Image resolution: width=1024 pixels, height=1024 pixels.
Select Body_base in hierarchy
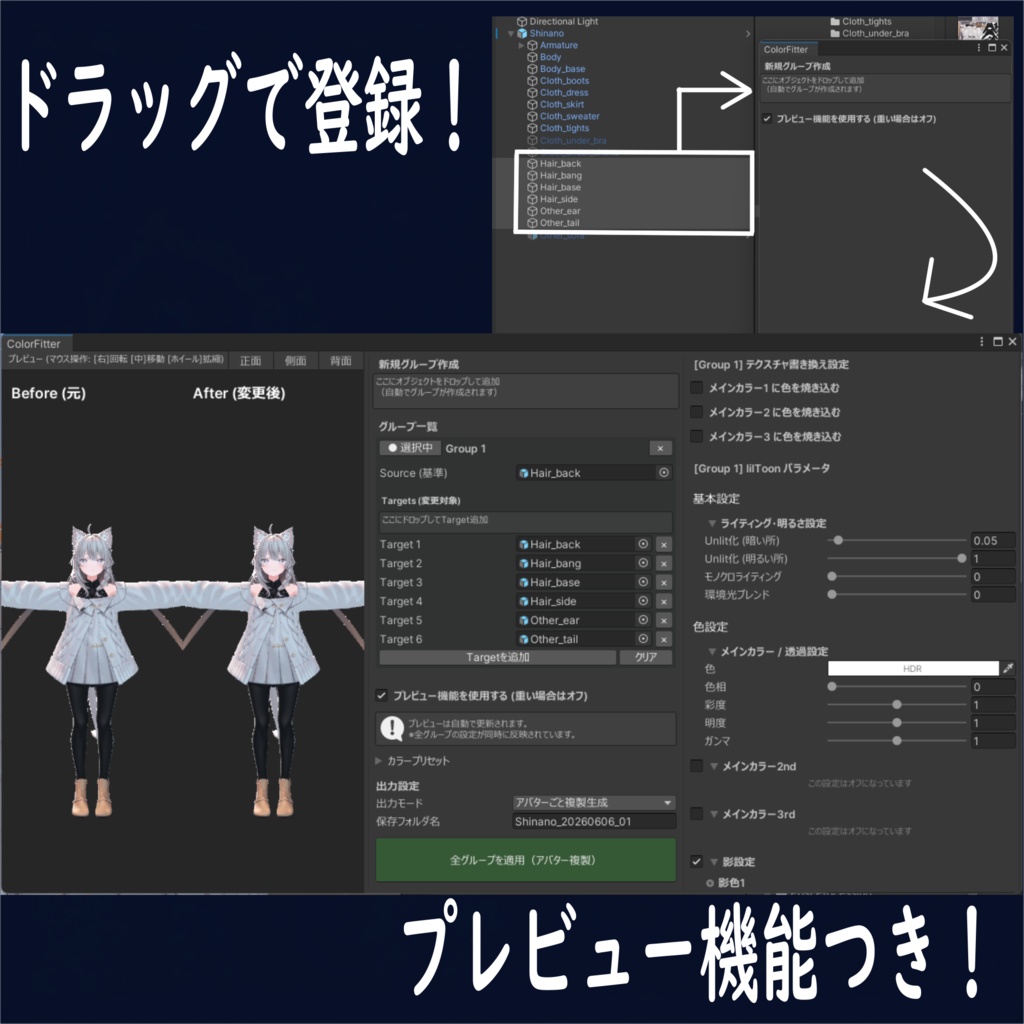[x=562, y=69]
